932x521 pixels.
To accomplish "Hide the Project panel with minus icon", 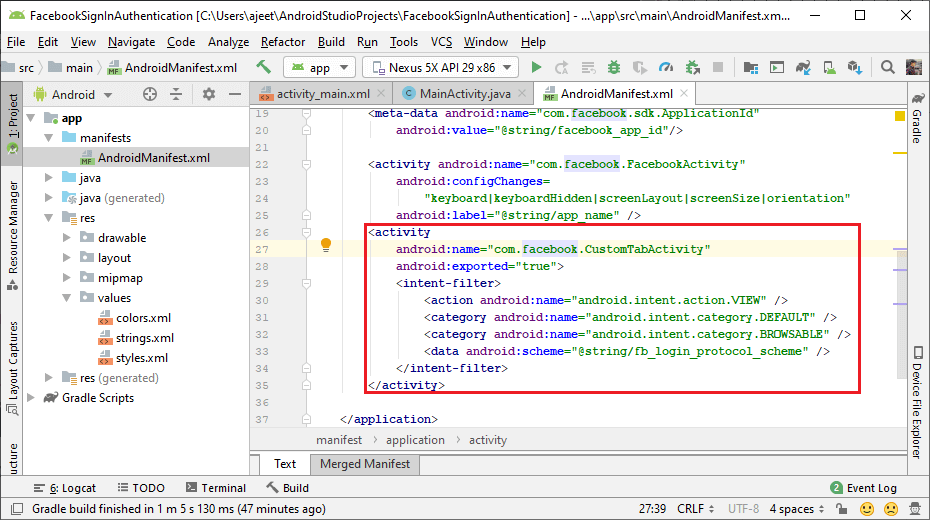I will coord(235,94).
